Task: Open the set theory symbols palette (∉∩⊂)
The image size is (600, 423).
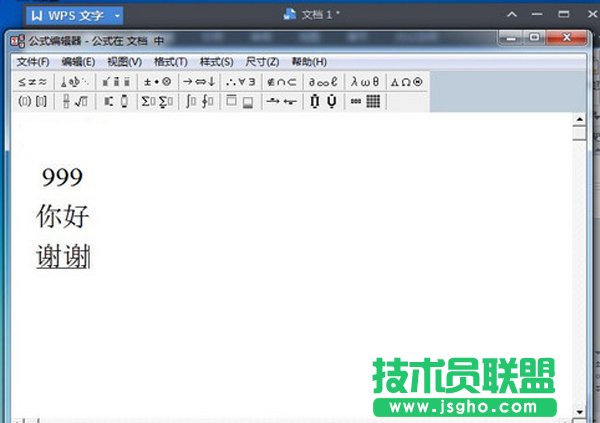Action: (283, 82)
